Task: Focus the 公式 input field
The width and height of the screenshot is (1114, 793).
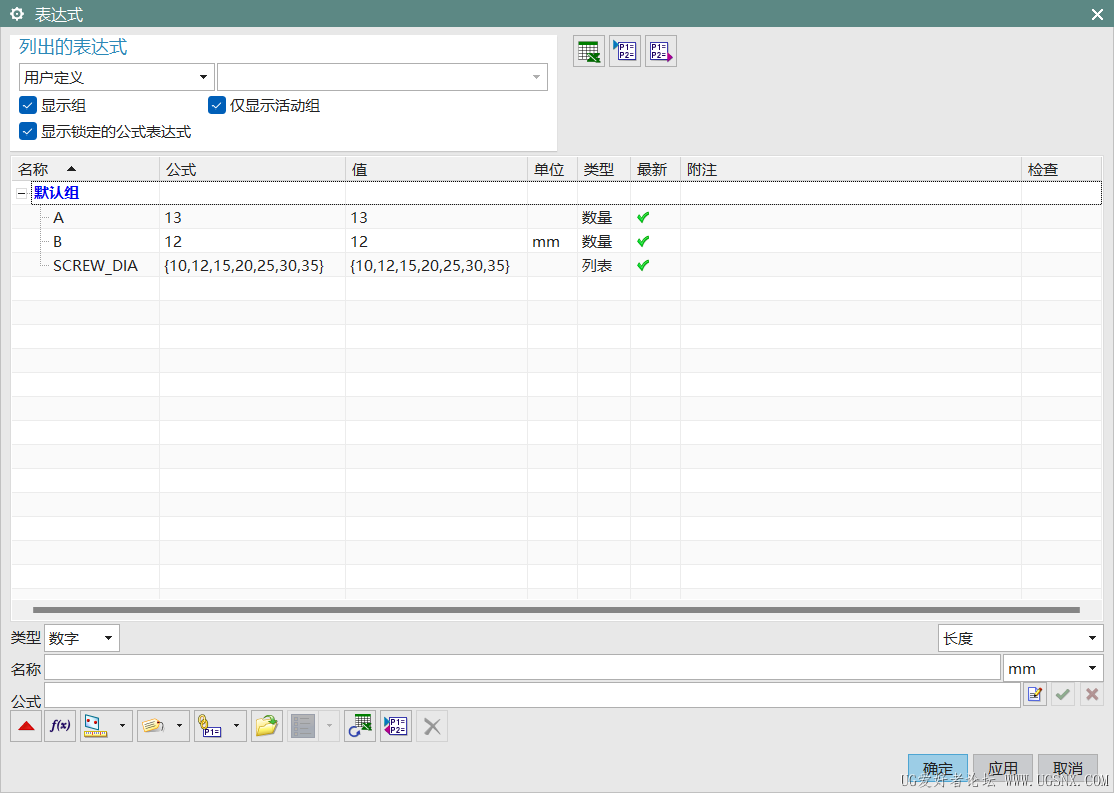Action: point(532,695)
